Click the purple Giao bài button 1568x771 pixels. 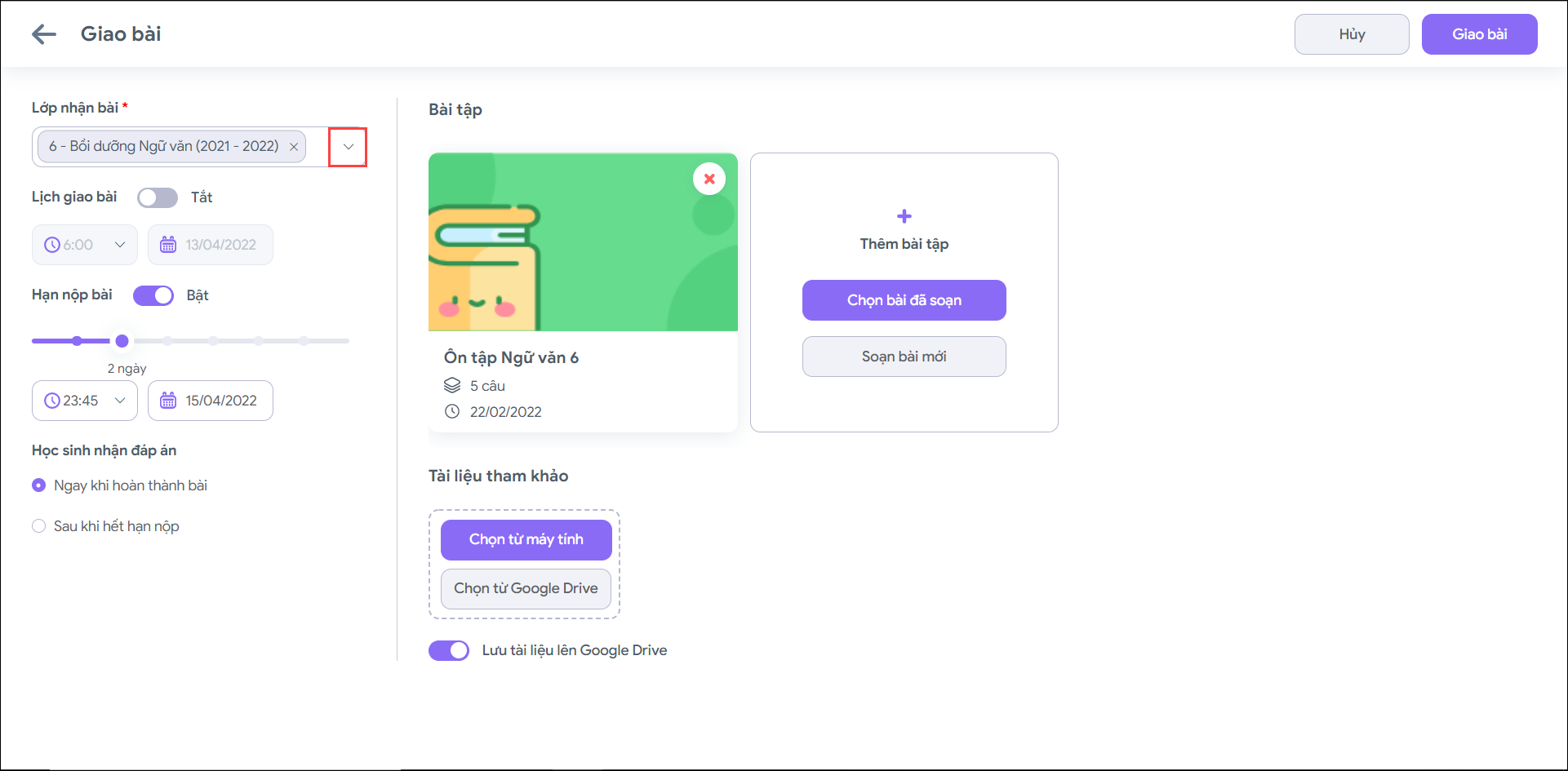pyautogui.click(x=1479, y=34)
